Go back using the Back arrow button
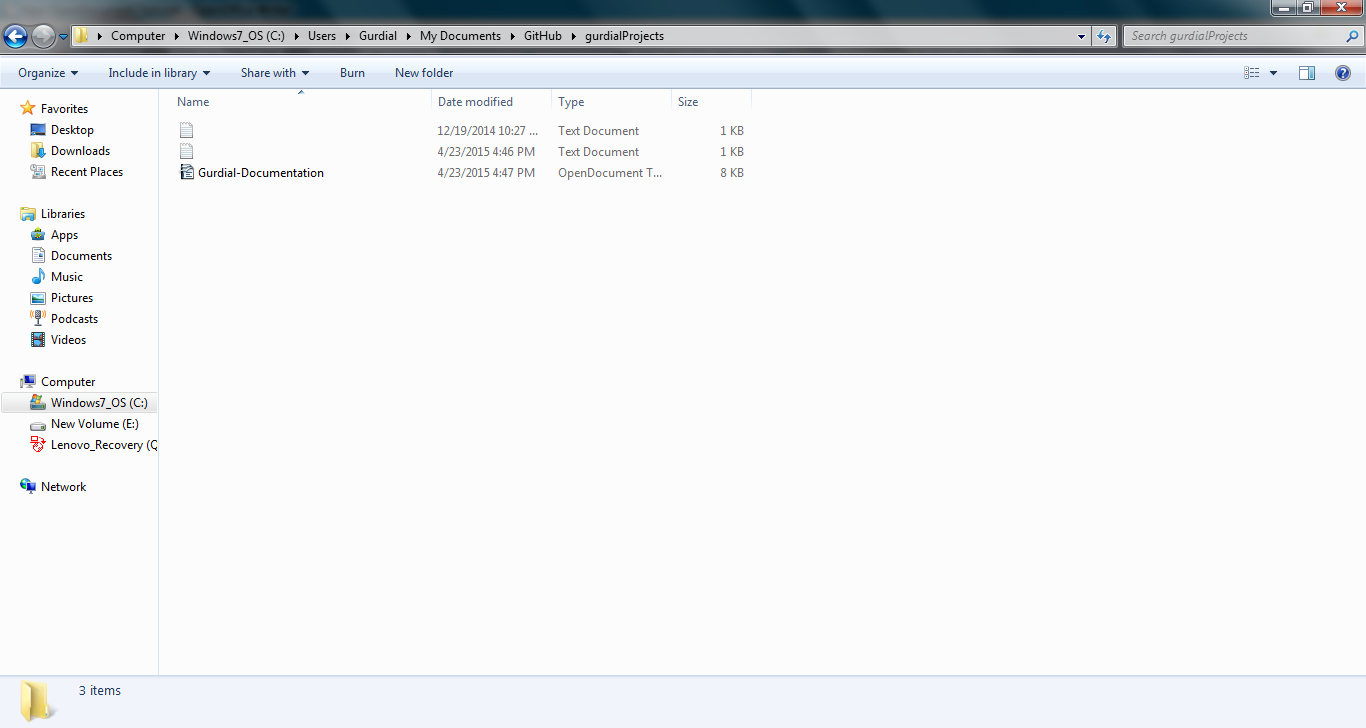The image size is (1366, 728). click(16, 36)
